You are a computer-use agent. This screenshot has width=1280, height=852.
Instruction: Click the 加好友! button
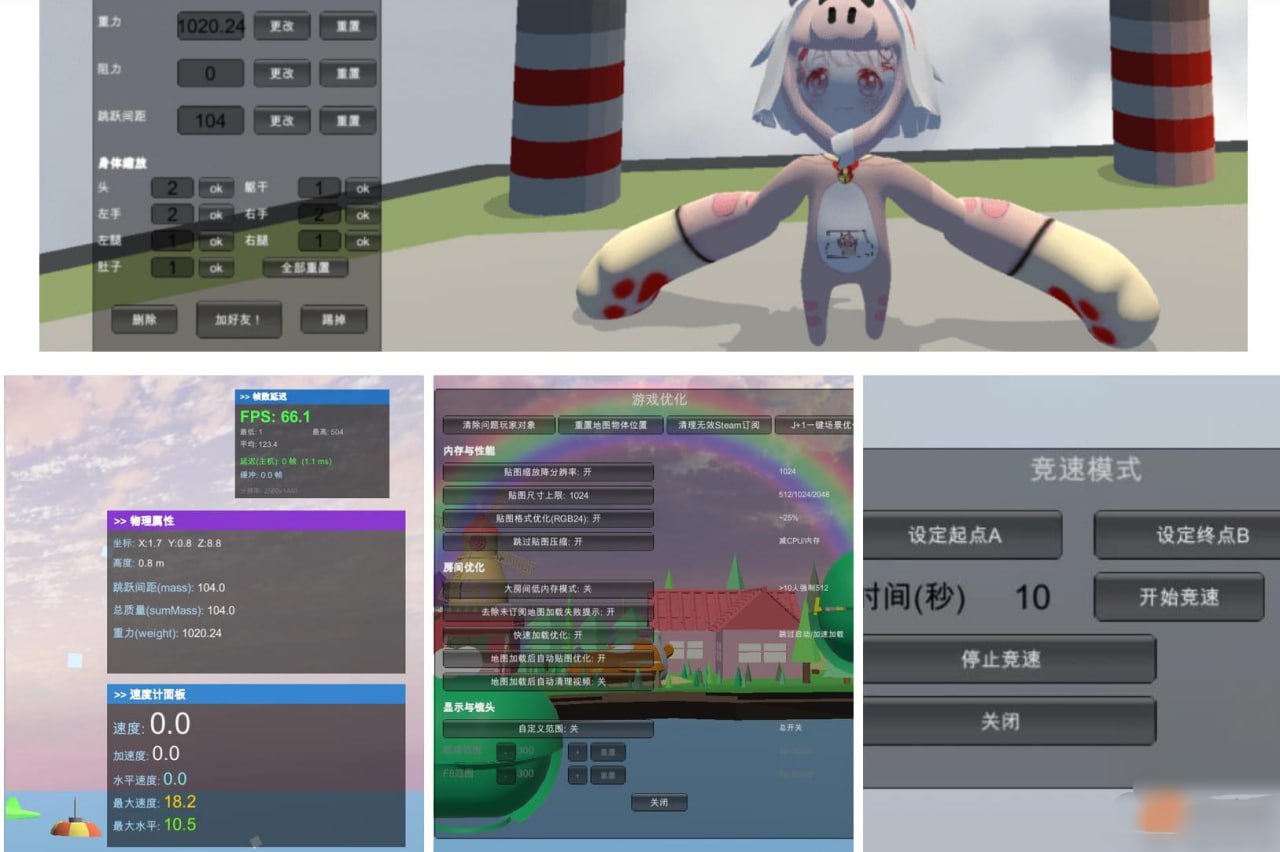238,319
